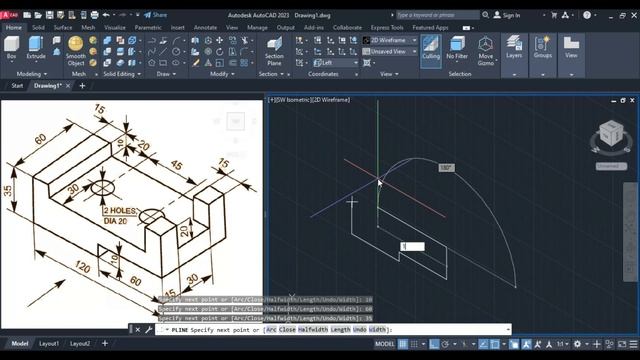
Task: Click the MODEL space status button
Action: pos(384,344)
